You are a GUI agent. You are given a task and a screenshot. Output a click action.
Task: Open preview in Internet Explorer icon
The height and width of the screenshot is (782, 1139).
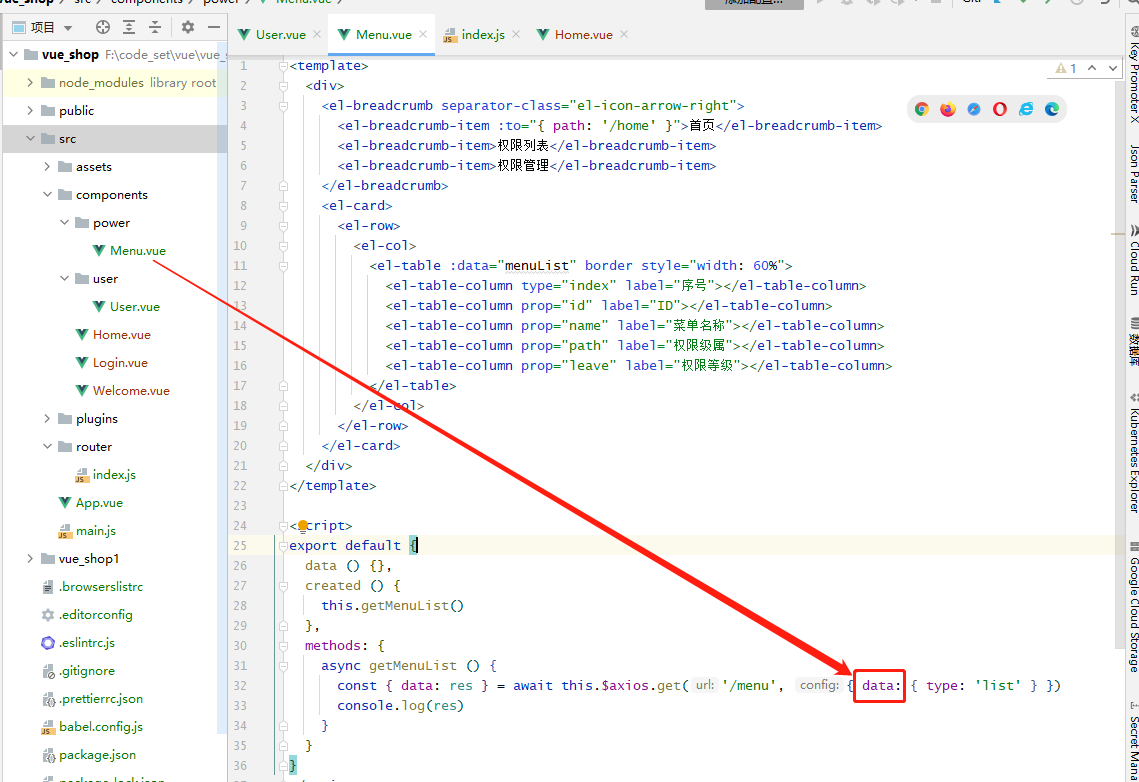pyautogui.click(x=1026, y=109)
